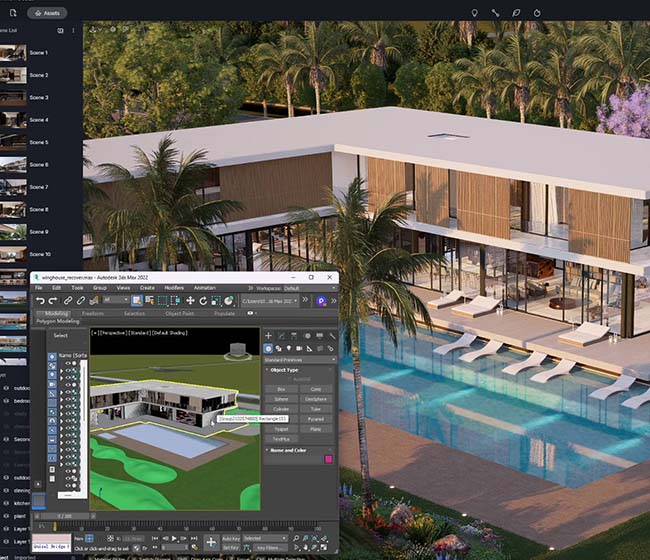The width and height of the screenshot is (650, 560).
Task: Select the Lights bulb category icon
Action: click(x=289, y=349)
